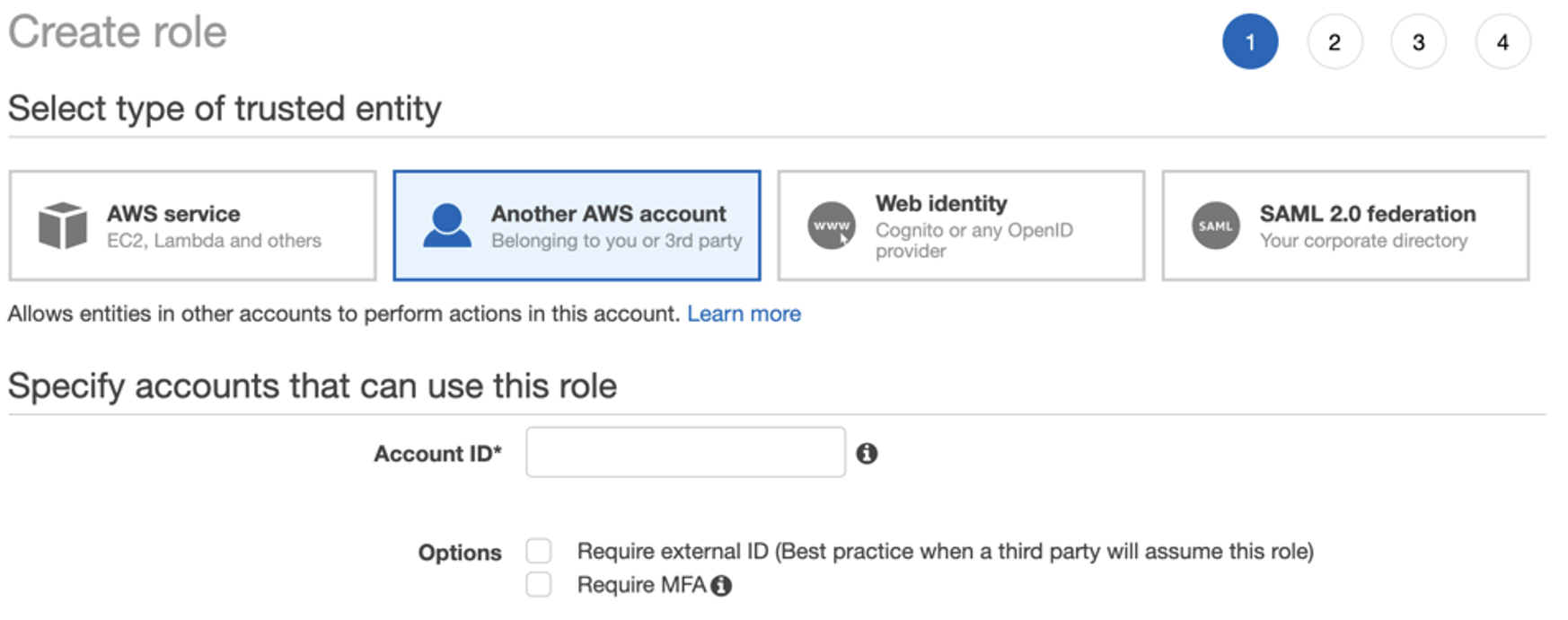Select the SAML 2.0 federation card
This screenshot has height=620, width=1568.
(1343, 225)
